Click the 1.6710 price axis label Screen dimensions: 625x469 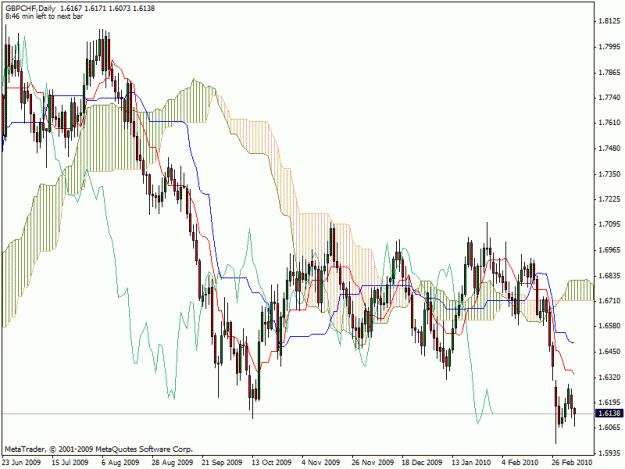coord(610,300)
